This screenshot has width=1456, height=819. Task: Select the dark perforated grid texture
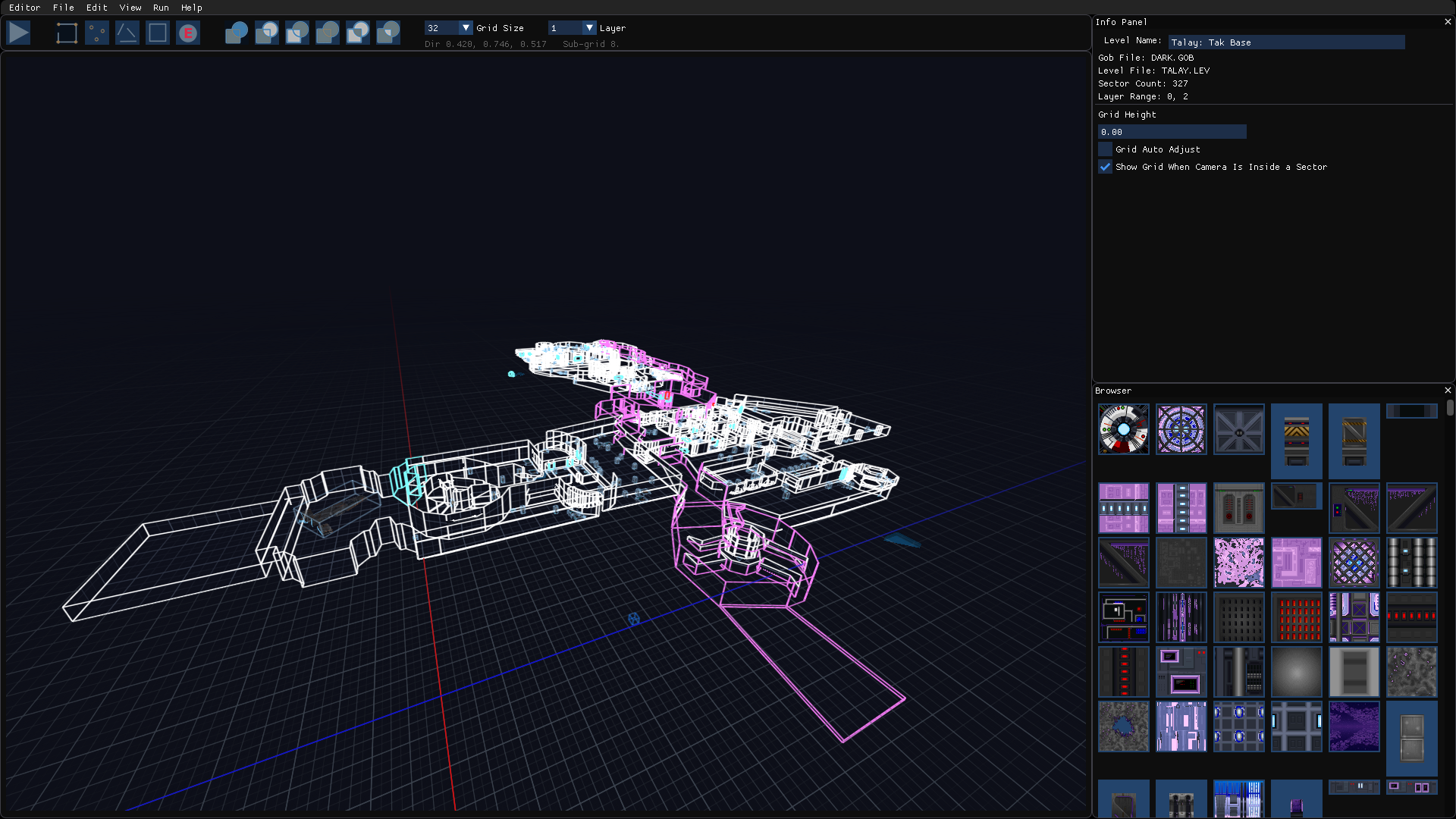tap(1239, 617)
